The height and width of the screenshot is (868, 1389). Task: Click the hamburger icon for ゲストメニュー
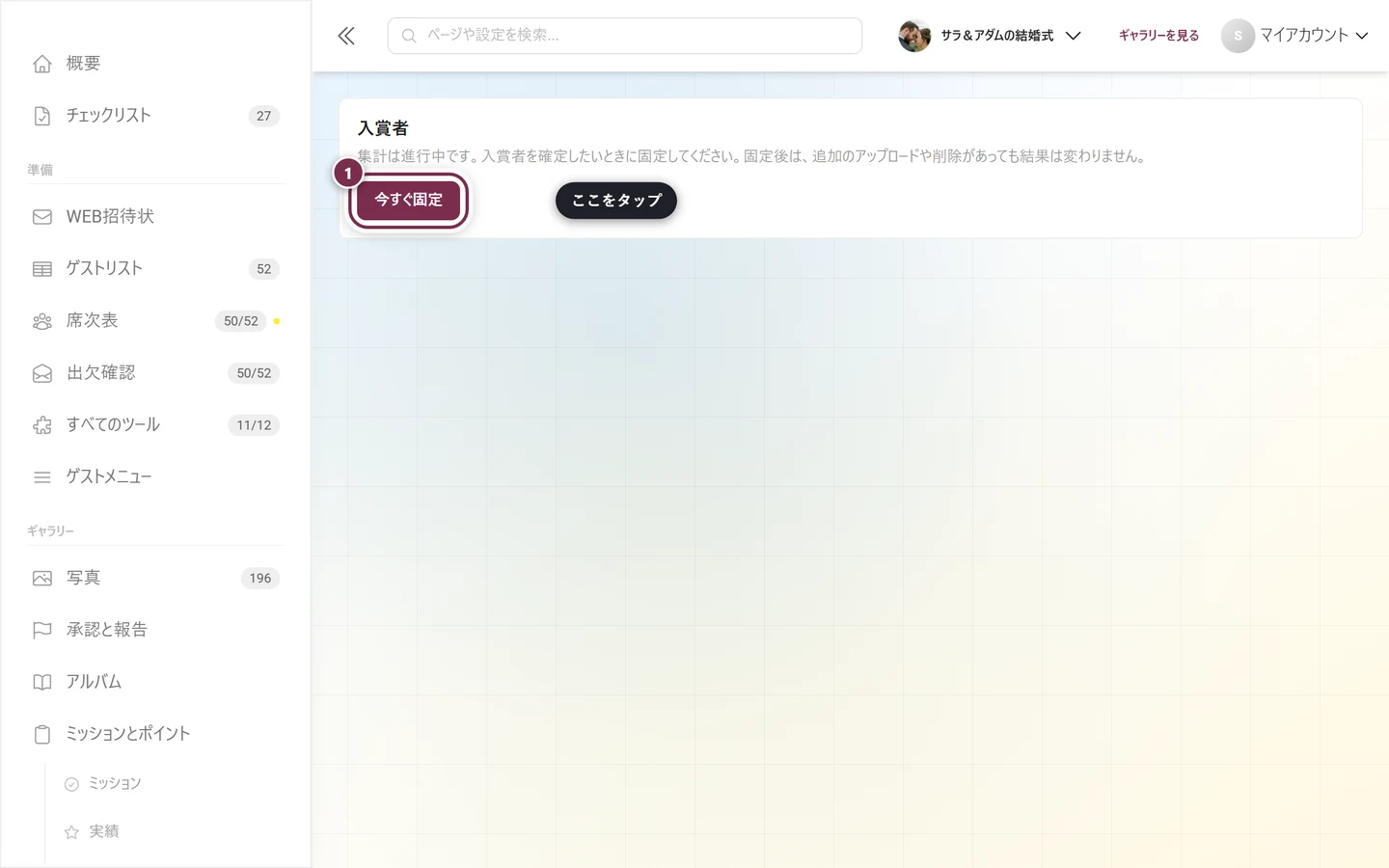coord(42,477)
